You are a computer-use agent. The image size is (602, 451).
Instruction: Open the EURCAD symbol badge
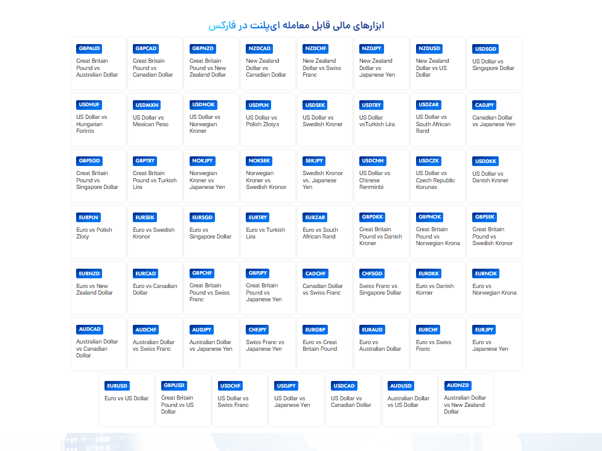point(146,273)
